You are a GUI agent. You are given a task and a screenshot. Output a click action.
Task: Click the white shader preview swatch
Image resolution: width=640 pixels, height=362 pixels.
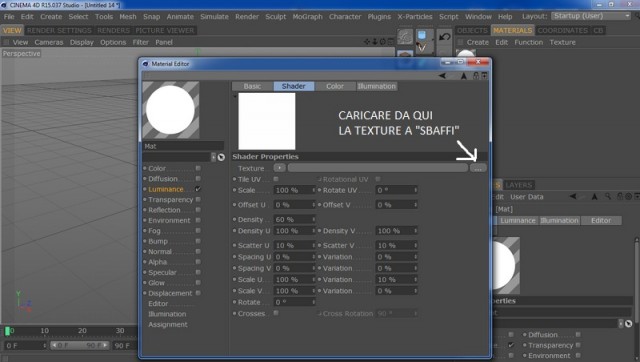point(267,121)
